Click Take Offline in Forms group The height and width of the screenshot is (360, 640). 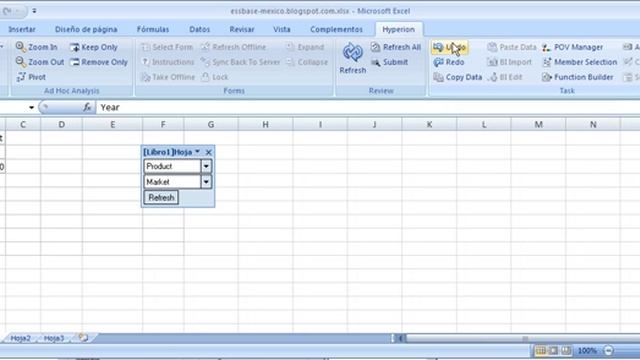168,77
